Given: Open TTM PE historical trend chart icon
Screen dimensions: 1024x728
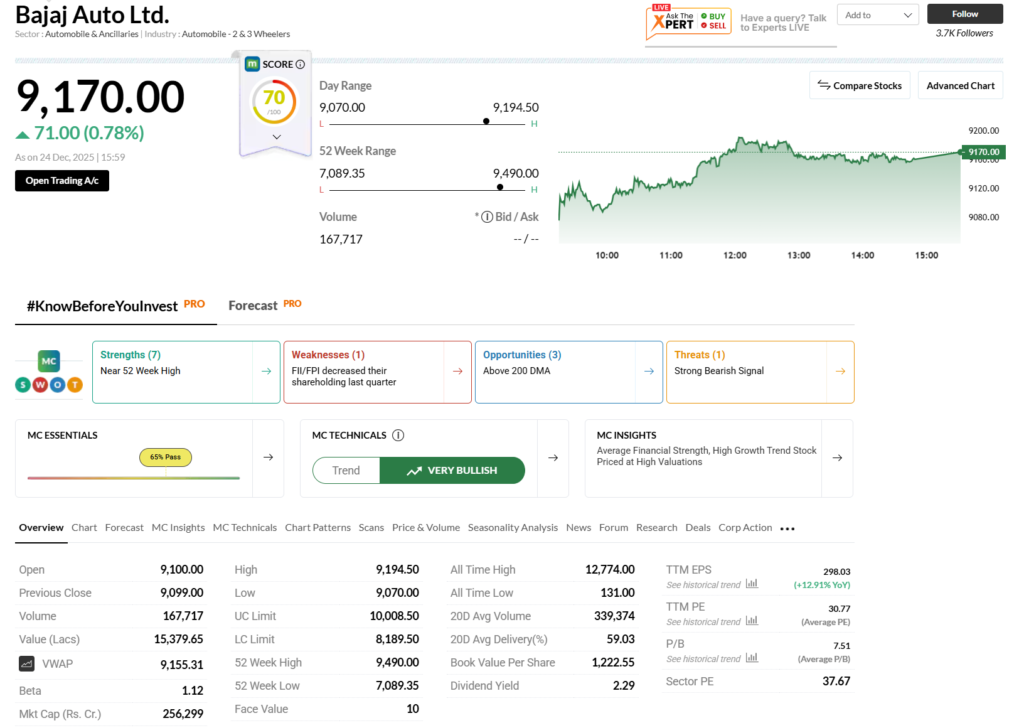Looking at the screenshot, I should click(x=751, y=621).
